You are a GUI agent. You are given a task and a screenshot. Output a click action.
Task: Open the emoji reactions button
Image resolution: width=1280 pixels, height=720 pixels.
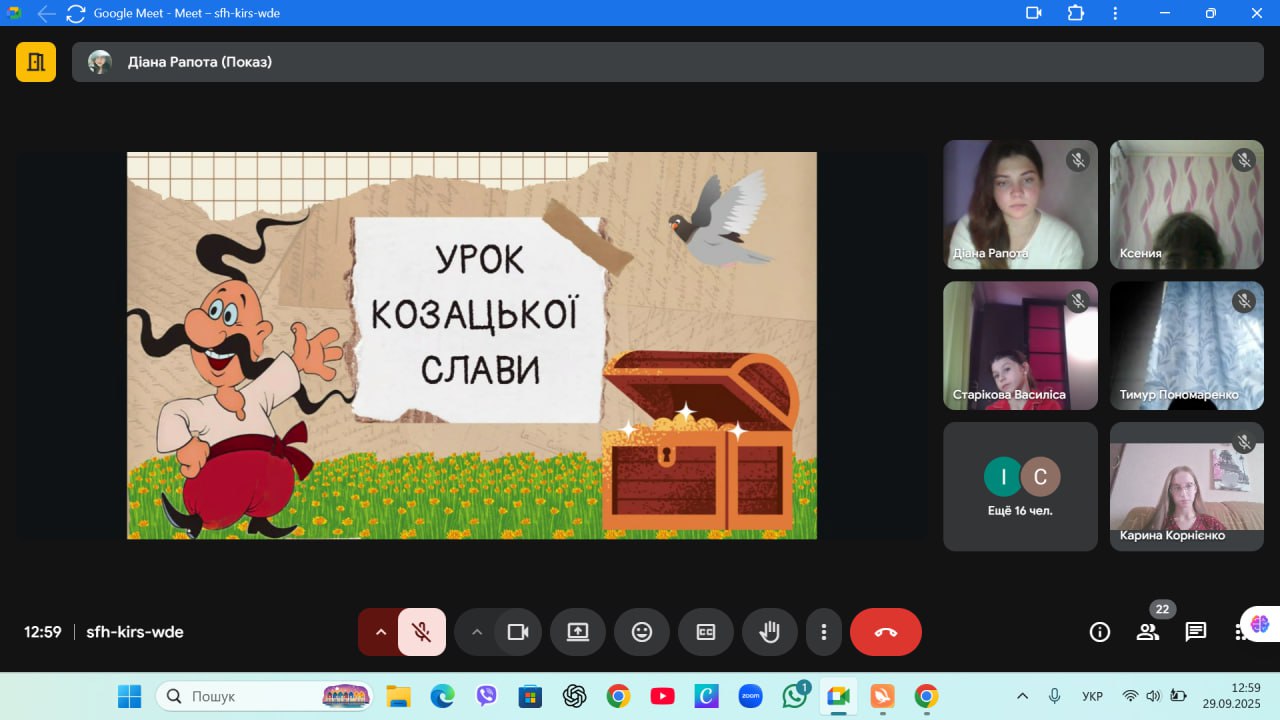pyautogui.click(x=642, y=632)
